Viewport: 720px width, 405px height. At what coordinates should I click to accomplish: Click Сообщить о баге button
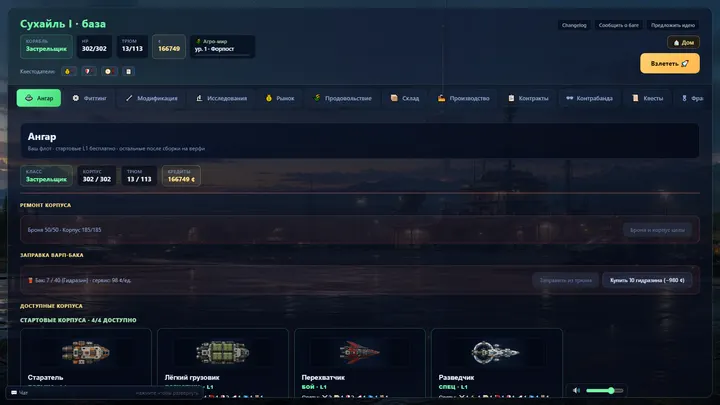click(x=618, y=25)
